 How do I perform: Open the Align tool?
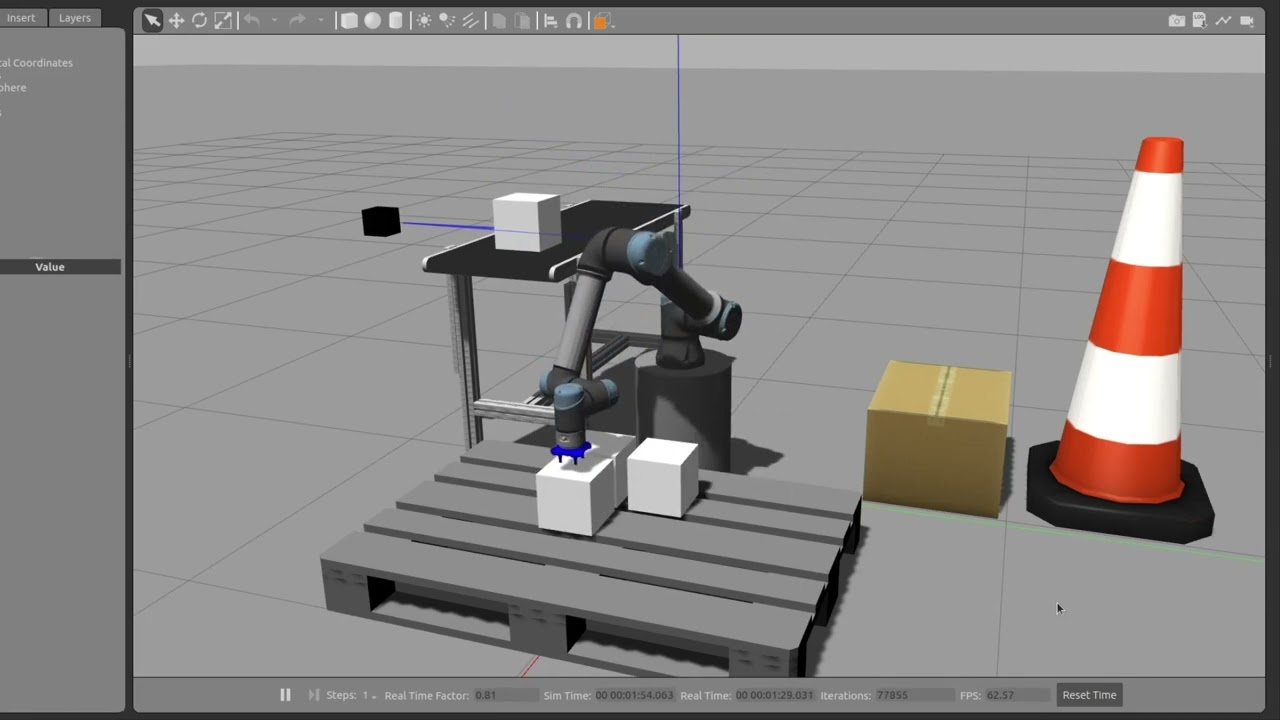coord(551,20)
